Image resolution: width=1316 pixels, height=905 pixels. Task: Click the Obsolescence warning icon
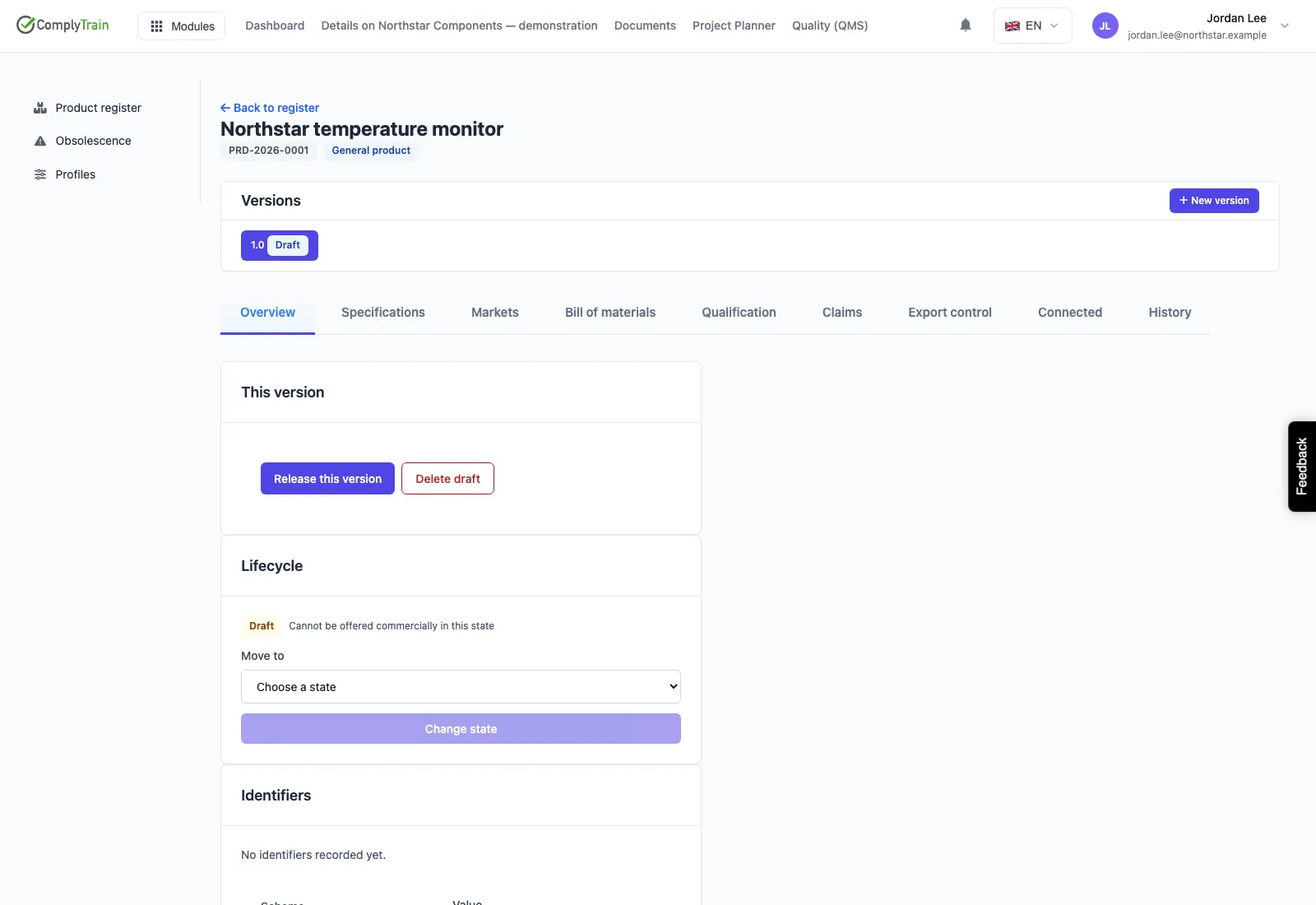40,141
